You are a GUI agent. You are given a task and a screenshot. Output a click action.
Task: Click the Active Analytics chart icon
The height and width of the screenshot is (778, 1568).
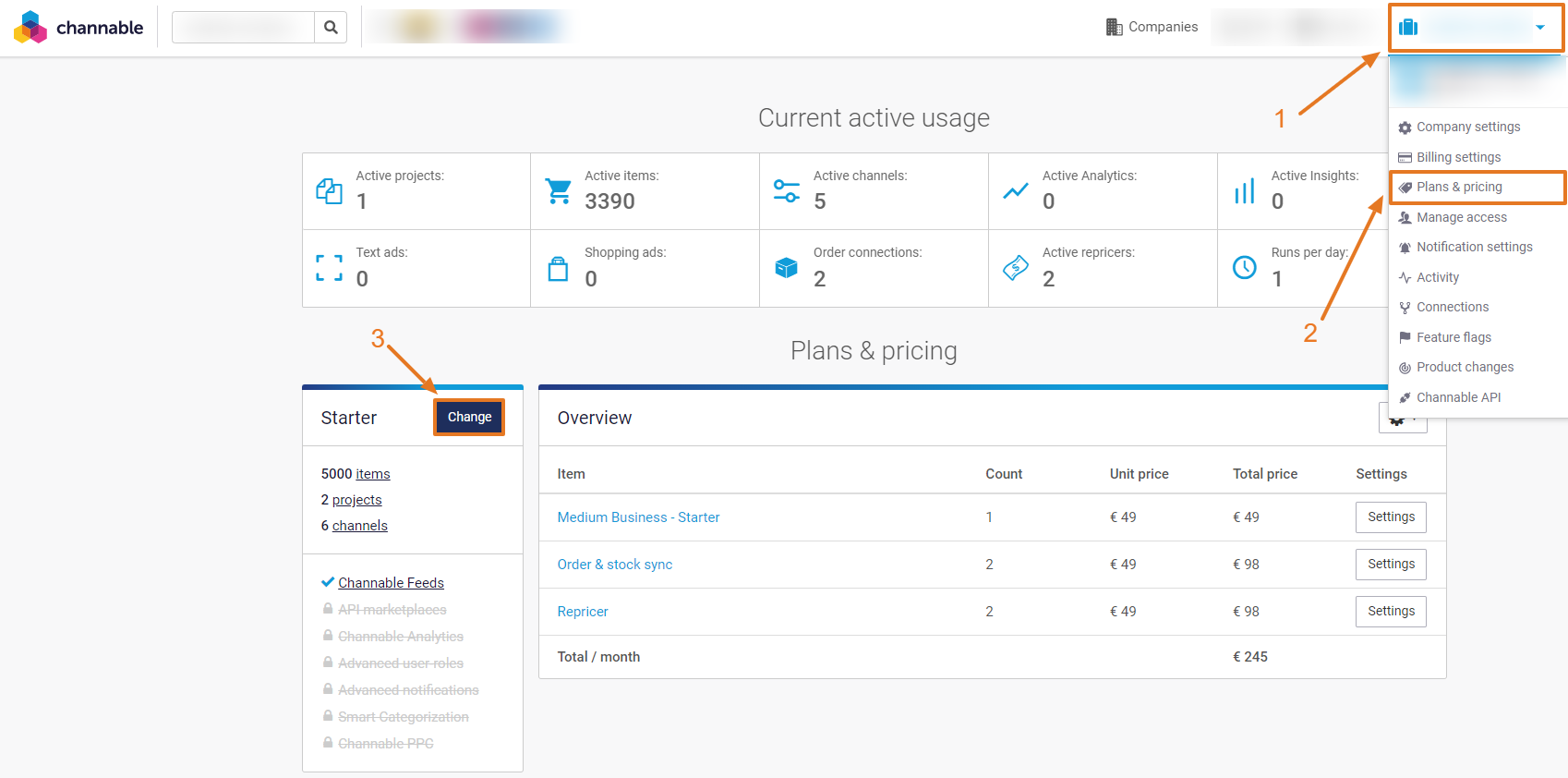pyautogui.click(x=1016, y=191)
